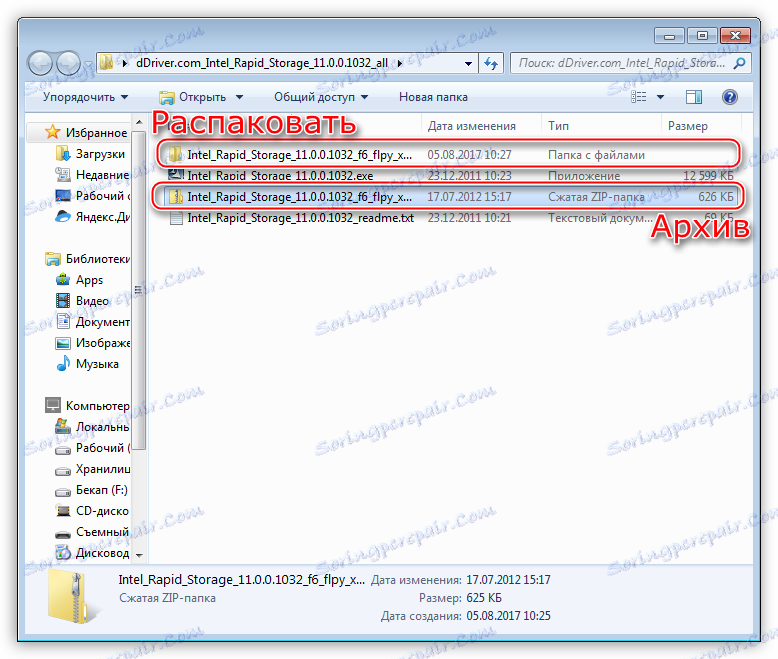Open the Хранилище drive
The width and height of the screenshot is (778, 659).
click(92, 469)
